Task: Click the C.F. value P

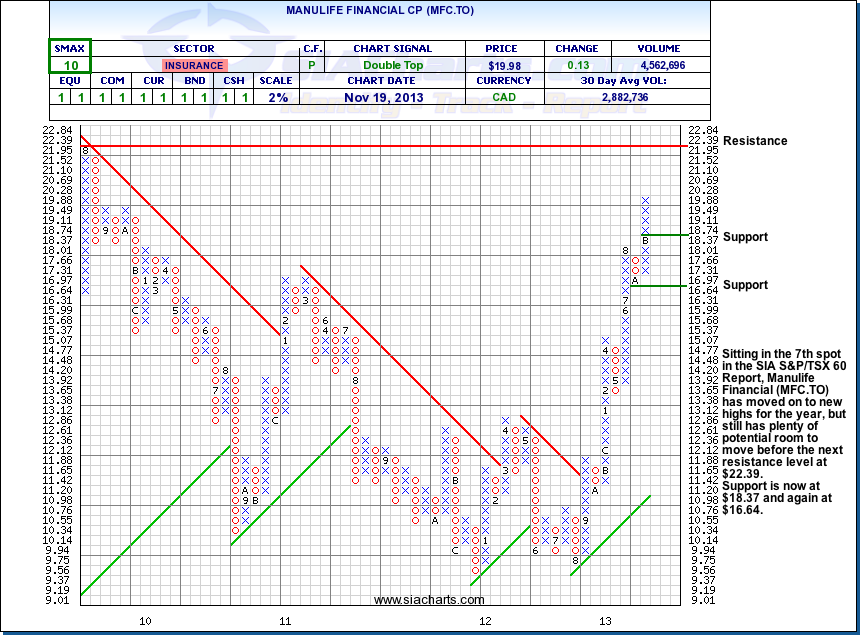Action: [312, 65]
